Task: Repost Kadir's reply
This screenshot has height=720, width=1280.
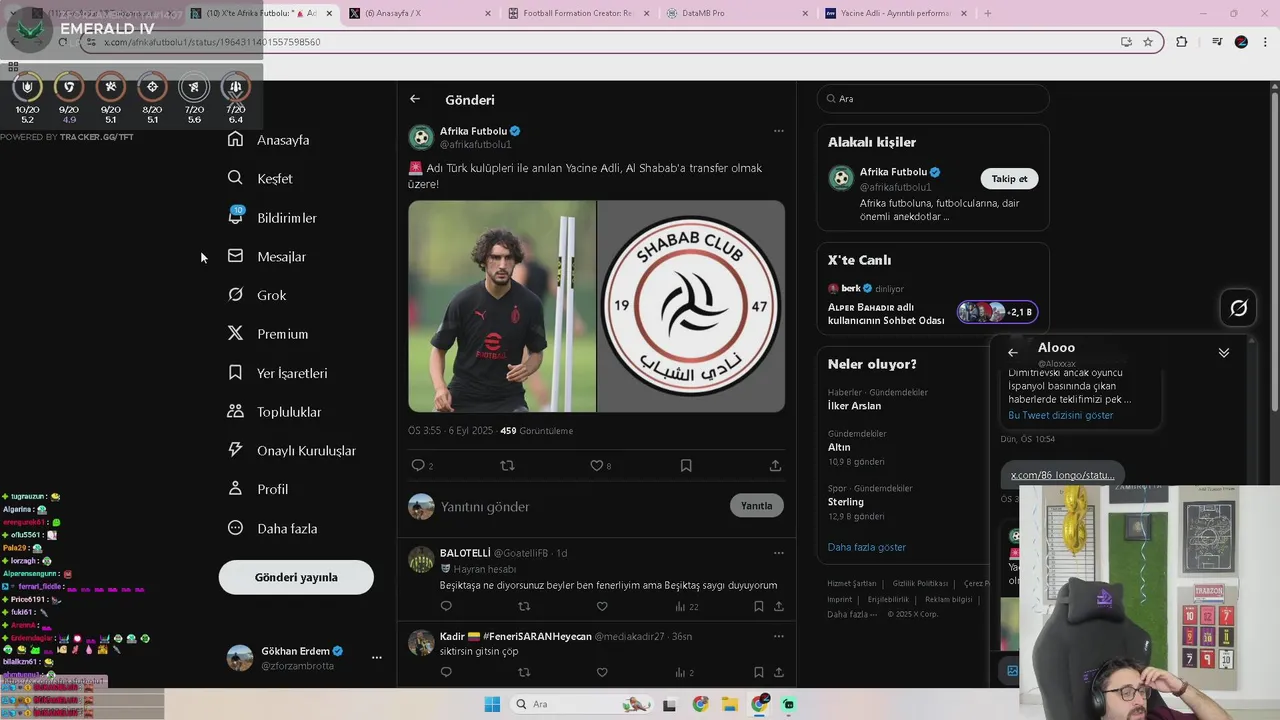Action: 524,672
